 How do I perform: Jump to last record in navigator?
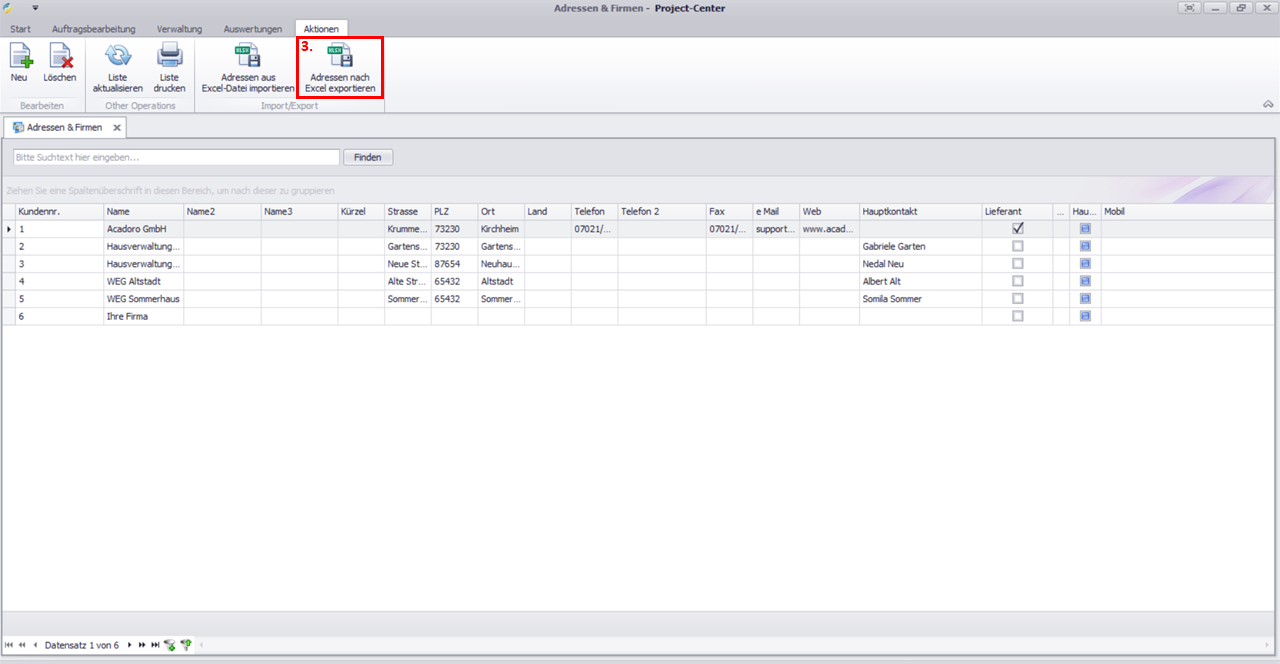pyautogui.click(x=155, y=645)
